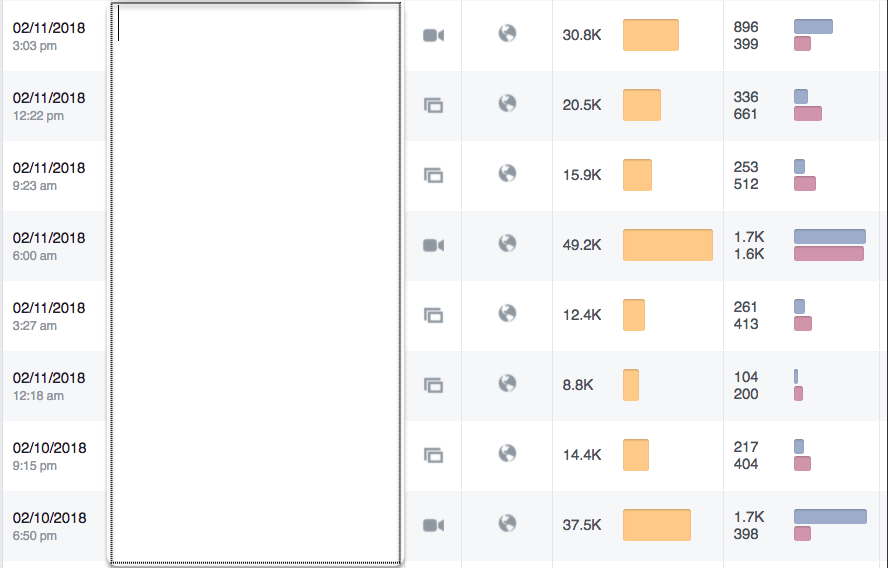
Task: Click the public globe icon for the 3:03 pm post
Action: click(507, 33)
